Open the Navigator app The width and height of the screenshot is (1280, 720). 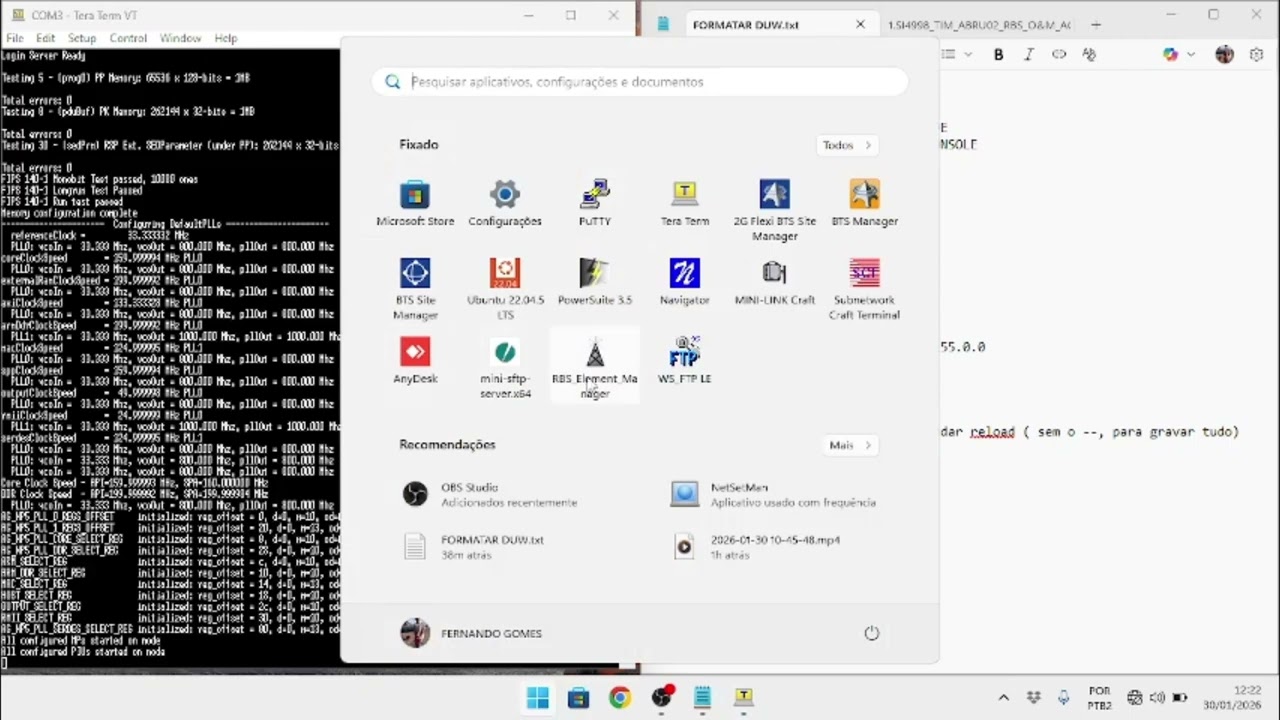coord(685,282)
